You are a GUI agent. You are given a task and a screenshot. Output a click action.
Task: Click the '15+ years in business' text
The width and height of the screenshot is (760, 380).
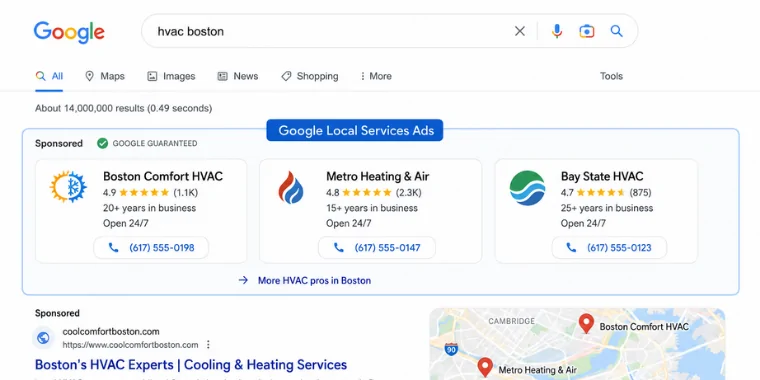tap(372, 208)
